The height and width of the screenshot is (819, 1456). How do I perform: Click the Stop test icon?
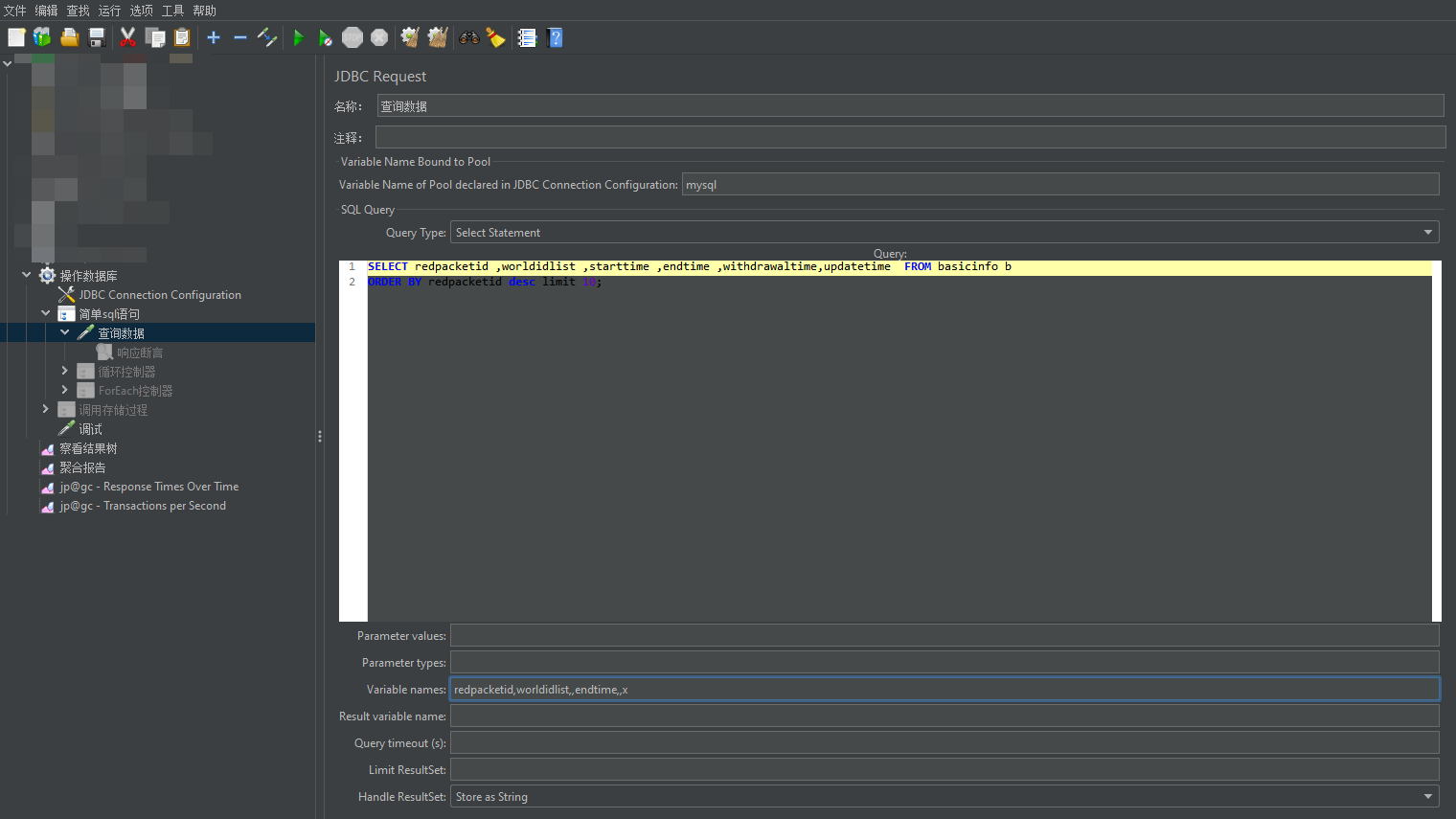pyautogui.click(x=353, y=37)
